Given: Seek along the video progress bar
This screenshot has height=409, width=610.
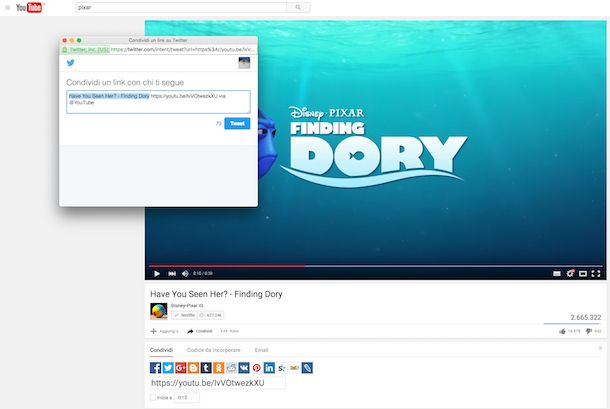Looking at the screenshot, I should coord(375,266).
